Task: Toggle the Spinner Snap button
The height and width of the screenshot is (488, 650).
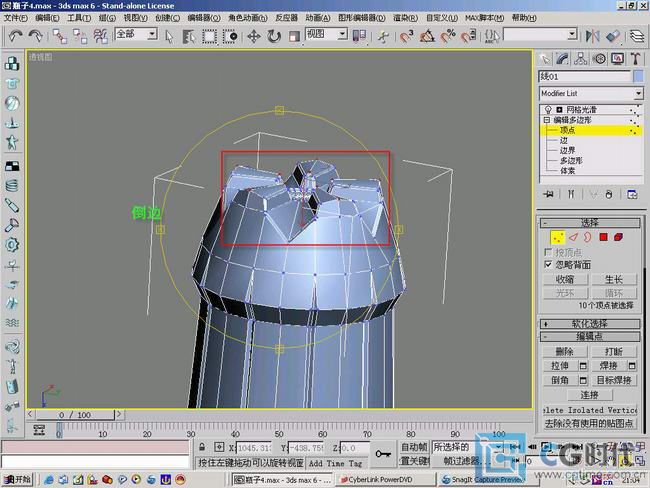Action: [468, 36]
